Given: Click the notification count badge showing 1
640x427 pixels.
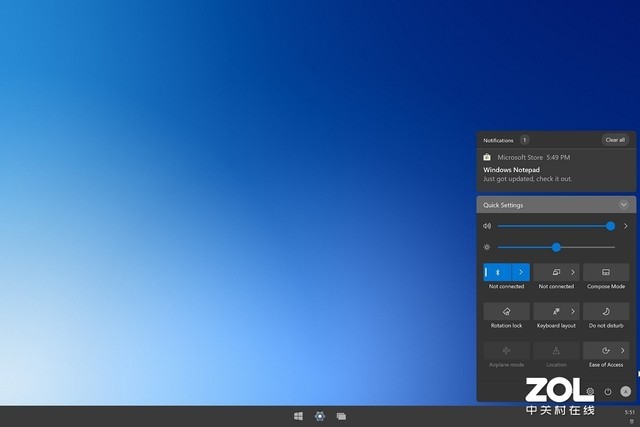Looking at the screenshot, I should (524, 140).
